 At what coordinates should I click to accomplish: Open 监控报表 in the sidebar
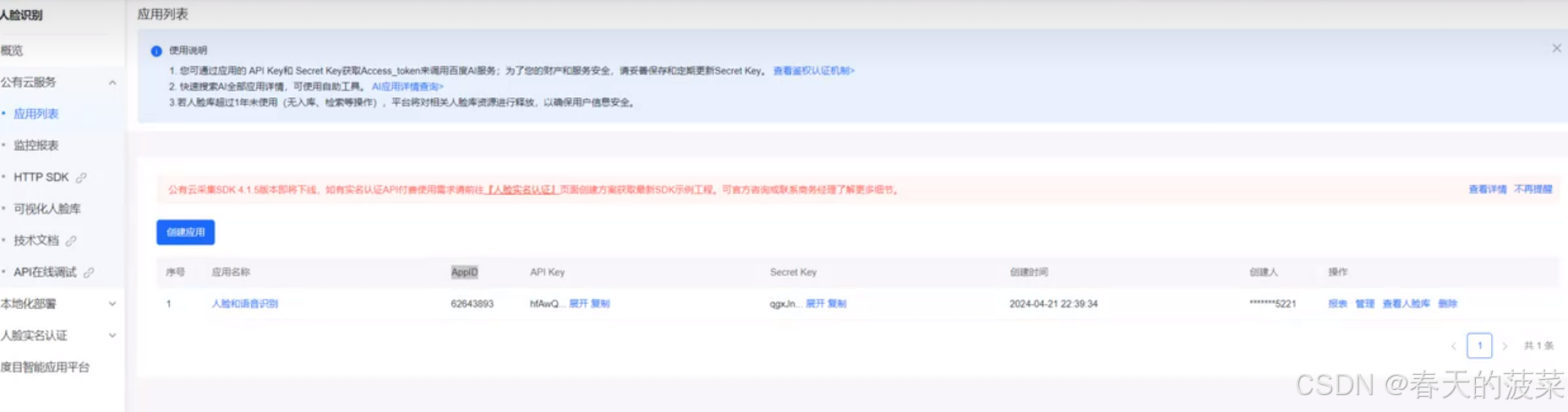coord(36,145)
